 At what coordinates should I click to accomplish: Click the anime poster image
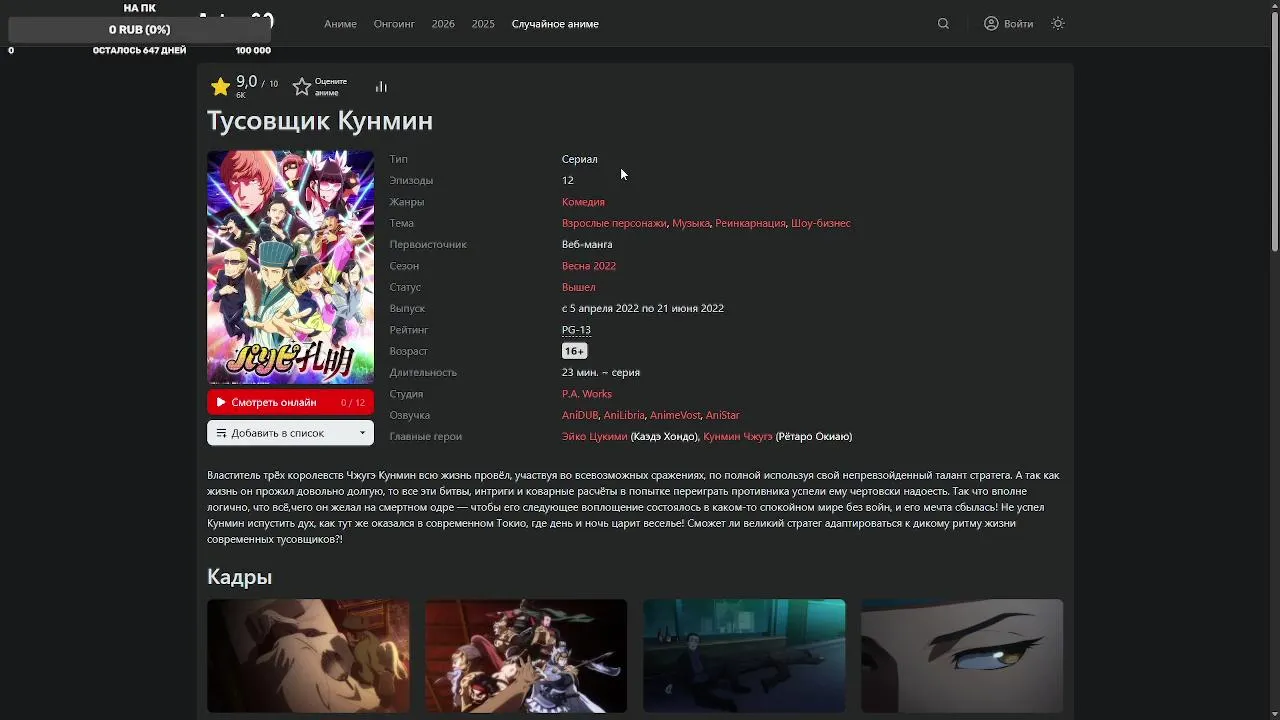(x=290, y=267)
